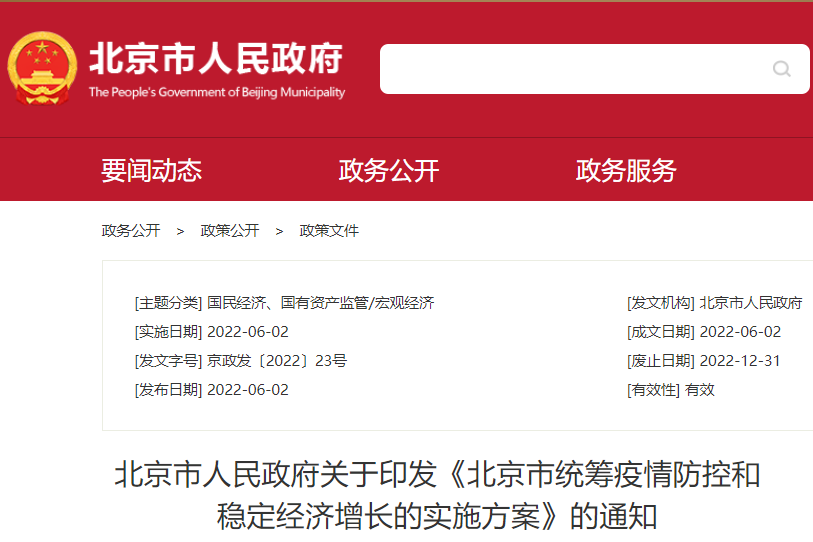Click the 北京市人民政府 header site title
The image size is (813, 542).
[216, 59]
